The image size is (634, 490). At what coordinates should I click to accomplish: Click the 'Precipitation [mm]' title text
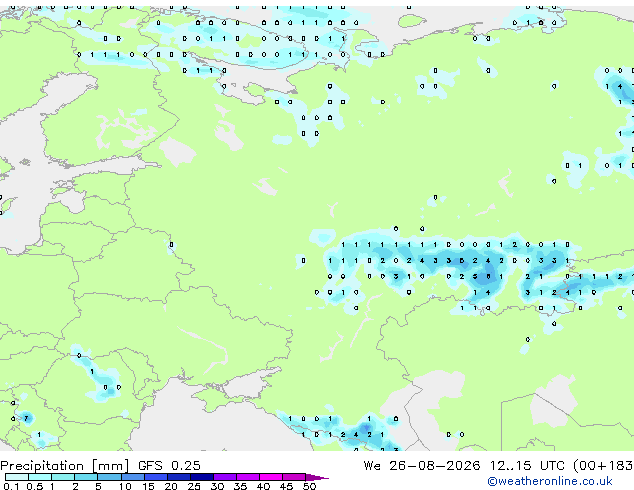click(65, 466)
